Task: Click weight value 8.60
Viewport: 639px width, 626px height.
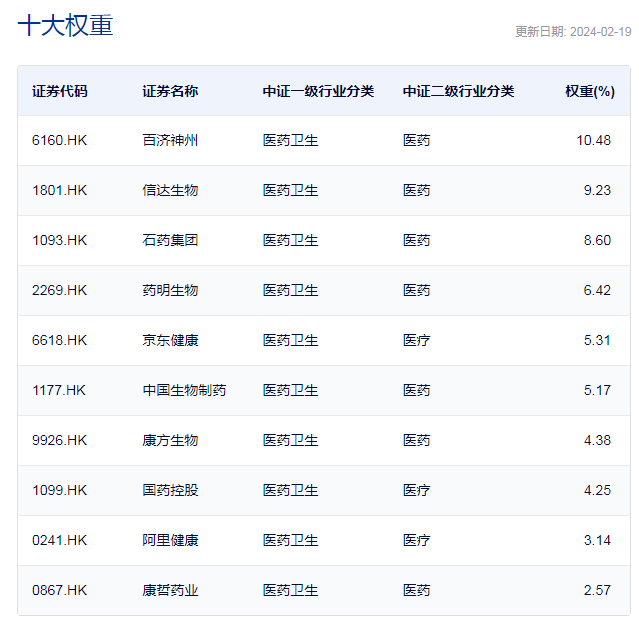Action: (x=597, y=240)
